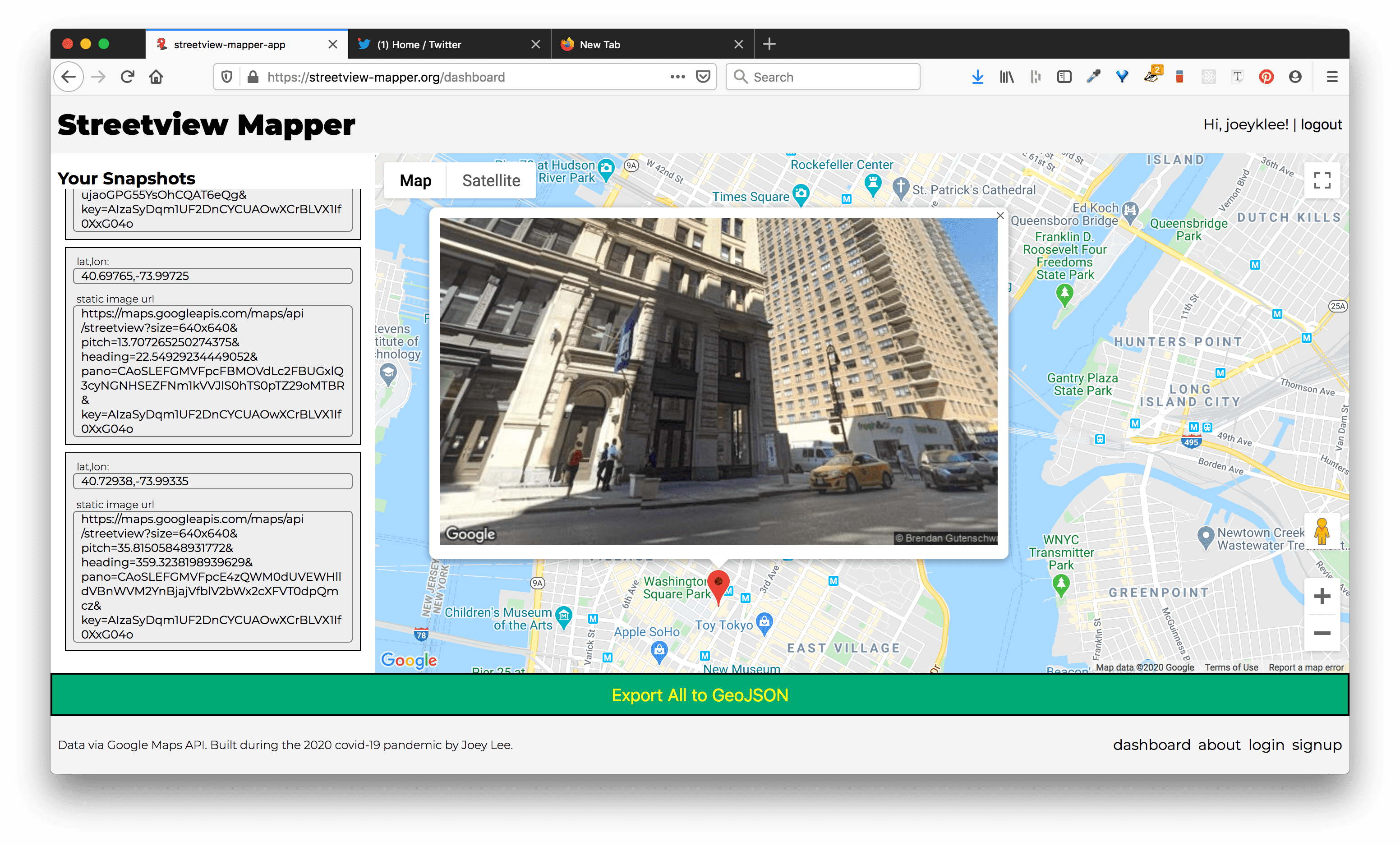Click Export All to GeoJSON button
The image size is (1400, 846).
click(700, 695)
